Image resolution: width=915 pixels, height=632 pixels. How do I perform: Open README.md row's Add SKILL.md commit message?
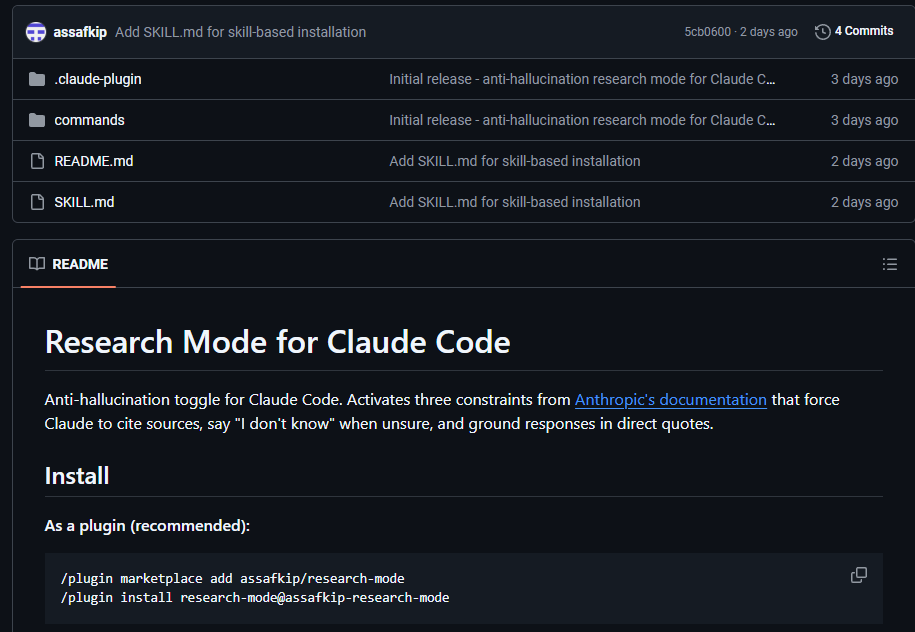click(515, 161)
